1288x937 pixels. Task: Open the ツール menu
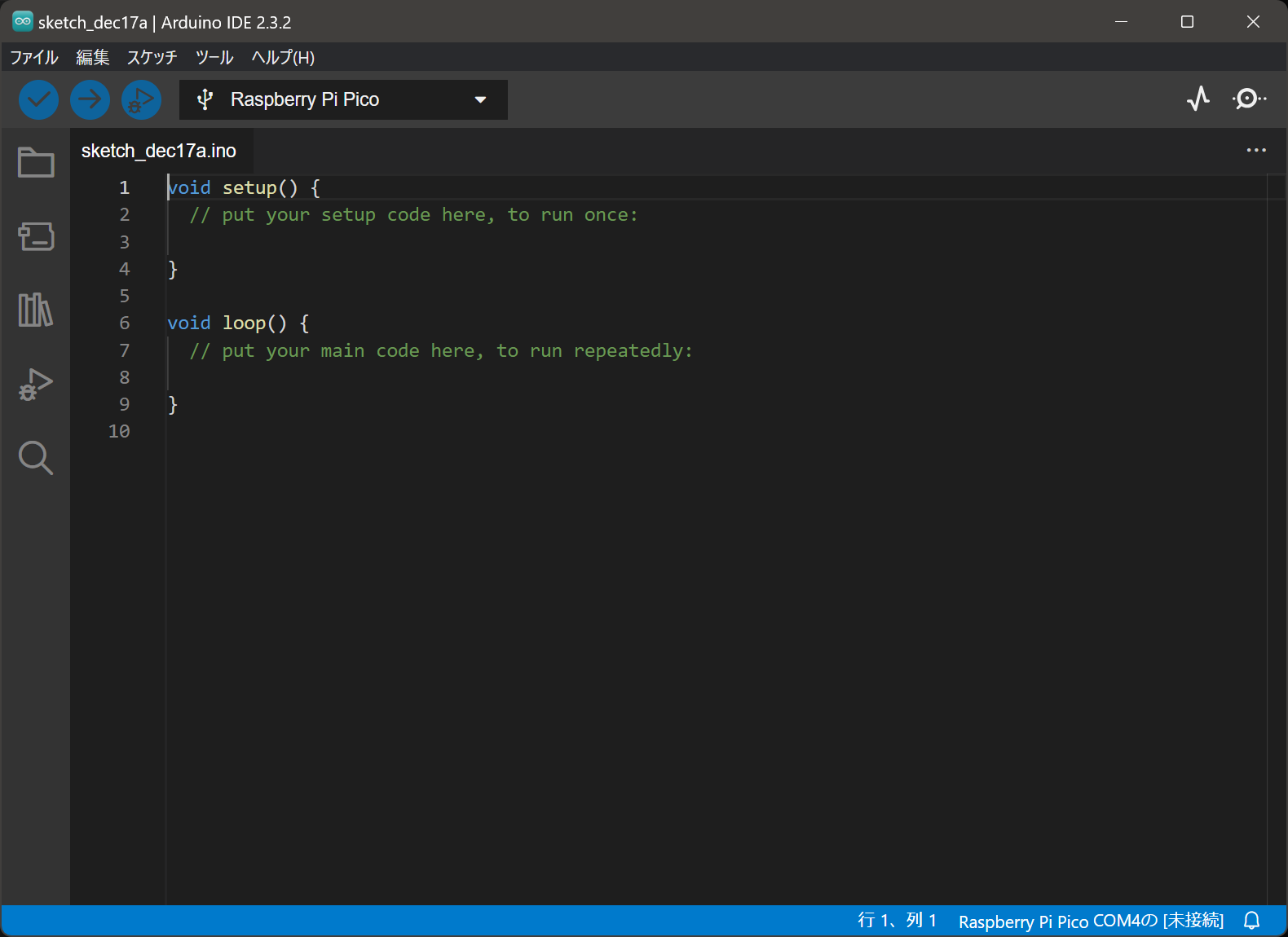coord(214,57)
